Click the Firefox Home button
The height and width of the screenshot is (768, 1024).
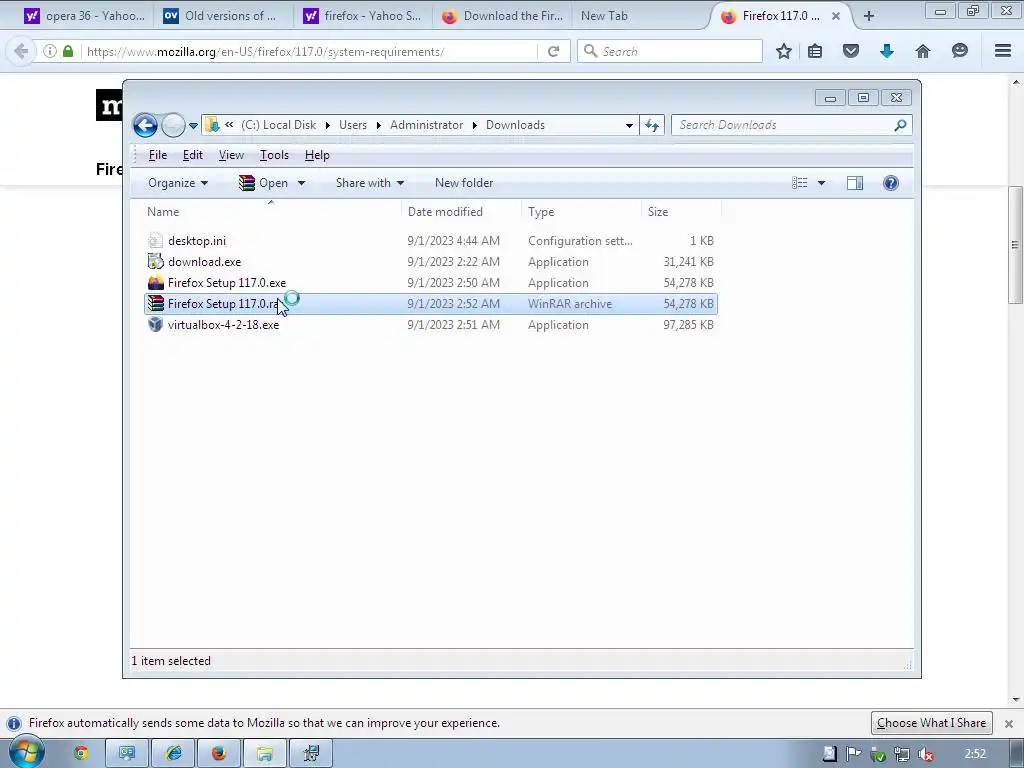(923, 51)
